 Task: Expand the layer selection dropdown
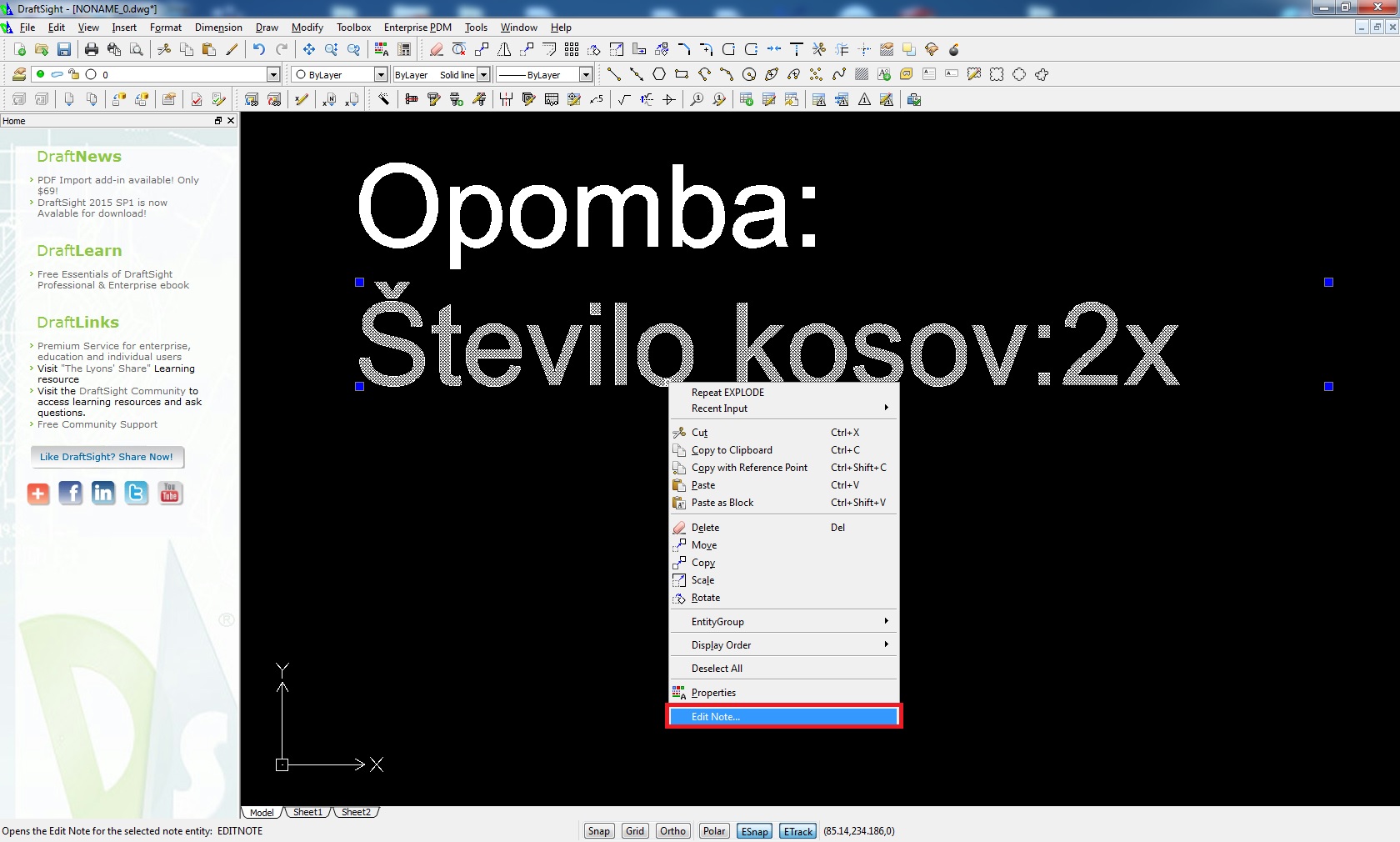272,75
